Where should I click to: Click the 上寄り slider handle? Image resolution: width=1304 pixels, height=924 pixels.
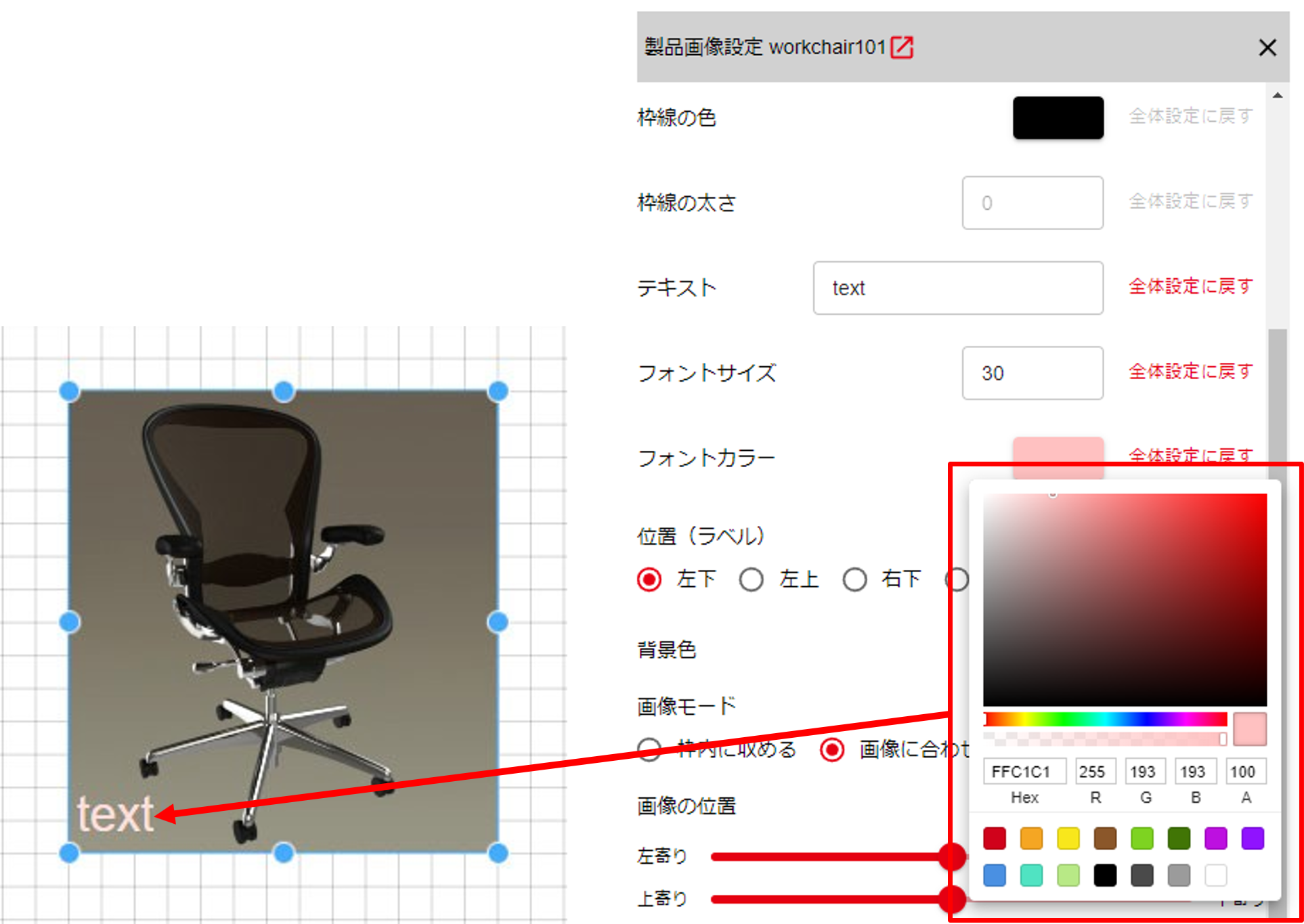click(x=952, y=899)
